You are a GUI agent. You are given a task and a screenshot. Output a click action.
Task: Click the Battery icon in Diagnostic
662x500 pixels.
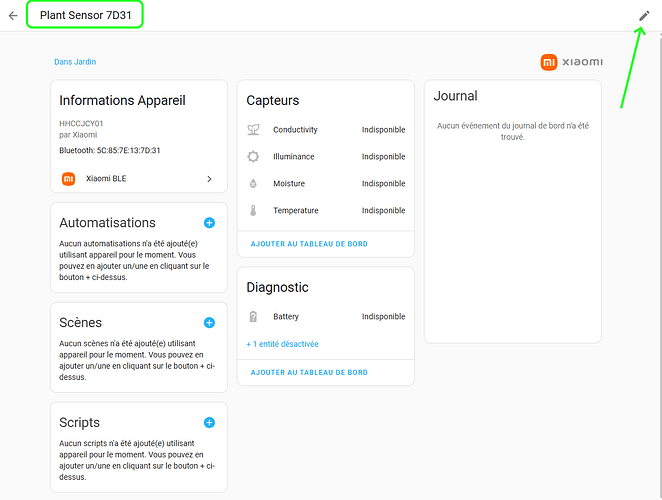pyautogui.click(x=253, y=317)
